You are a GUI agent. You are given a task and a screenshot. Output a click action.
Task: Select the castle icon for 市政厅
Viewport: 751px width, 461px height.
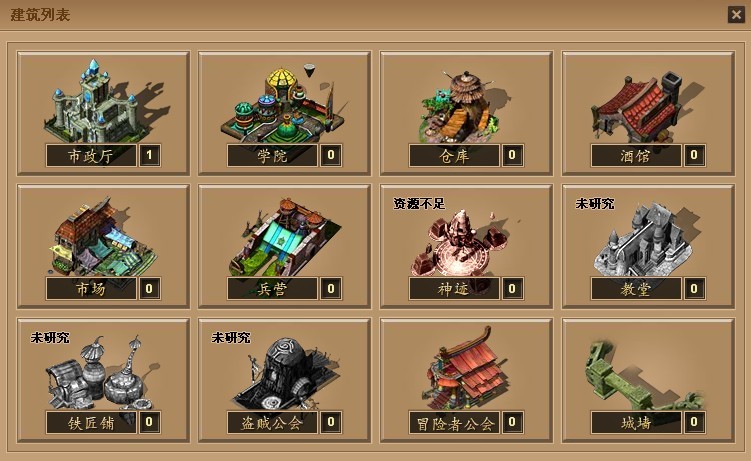[x=103, y=101]
